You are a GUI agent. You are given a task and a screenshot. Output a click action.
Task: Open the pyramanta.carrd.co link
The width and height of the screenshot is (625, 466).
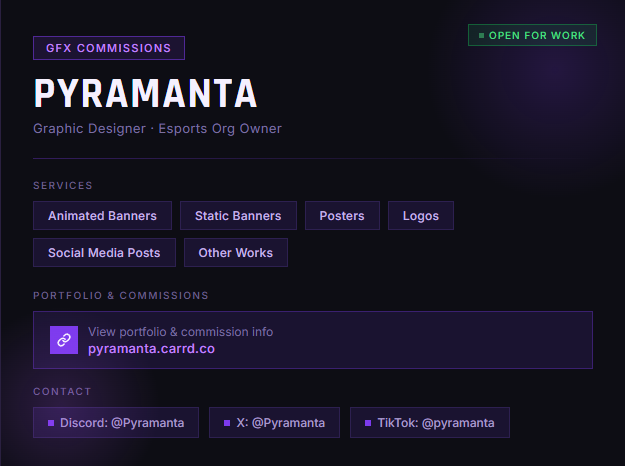click(151, 349)
